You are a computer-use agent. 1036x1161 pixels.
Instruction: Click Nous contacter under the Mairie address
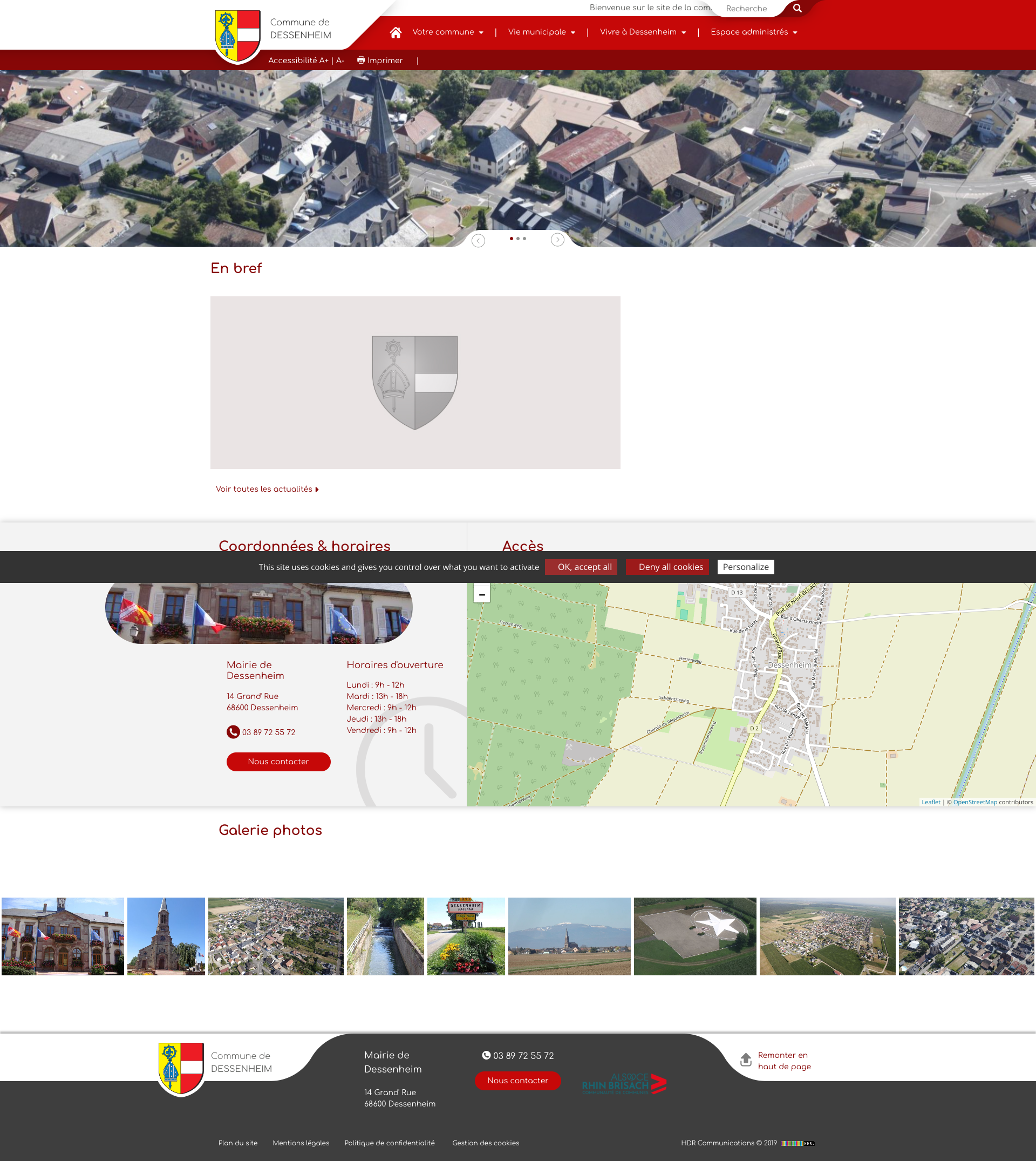click(278, 761)
